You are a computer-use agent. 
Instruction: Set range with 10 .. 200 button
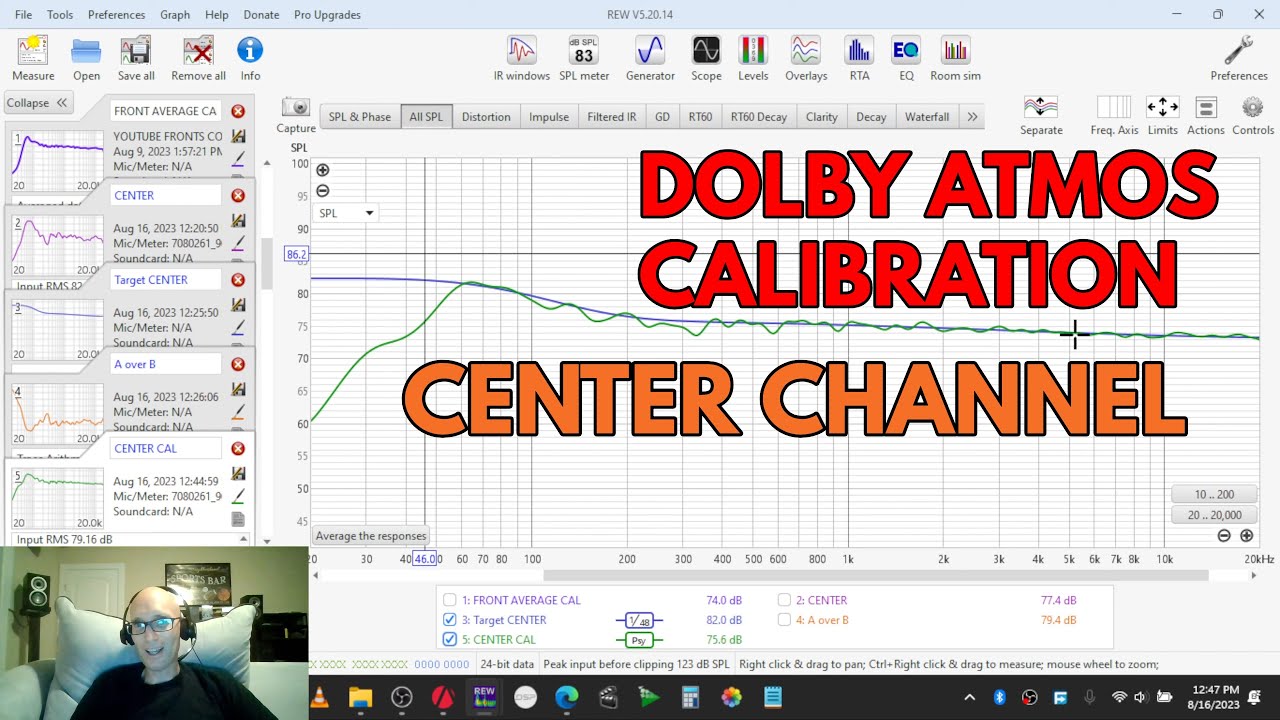click(x=1214, y=495)
